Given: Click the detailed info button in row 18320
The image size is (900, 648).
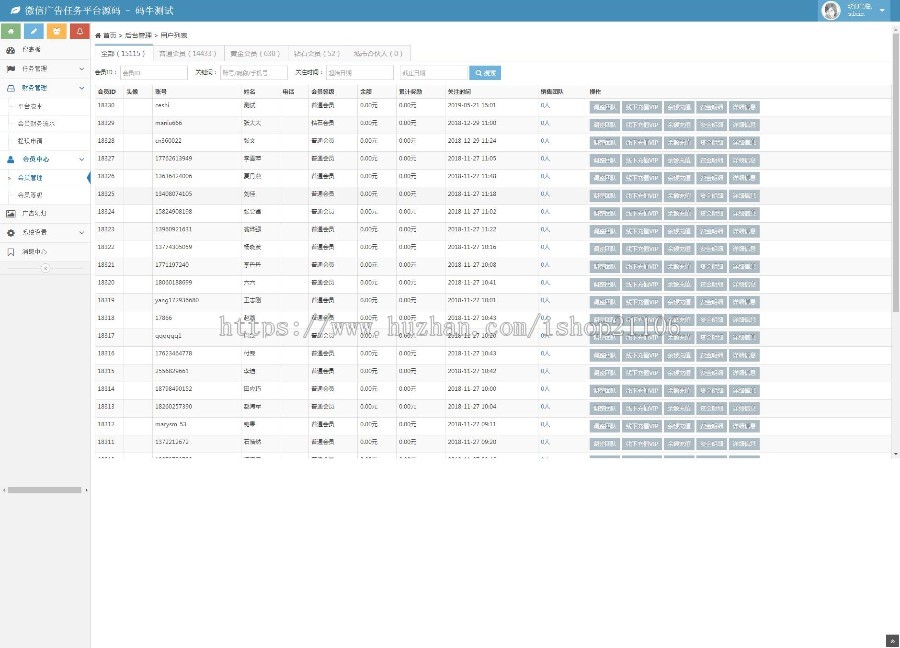Looking at the screenshot, I should coord(744,285).
